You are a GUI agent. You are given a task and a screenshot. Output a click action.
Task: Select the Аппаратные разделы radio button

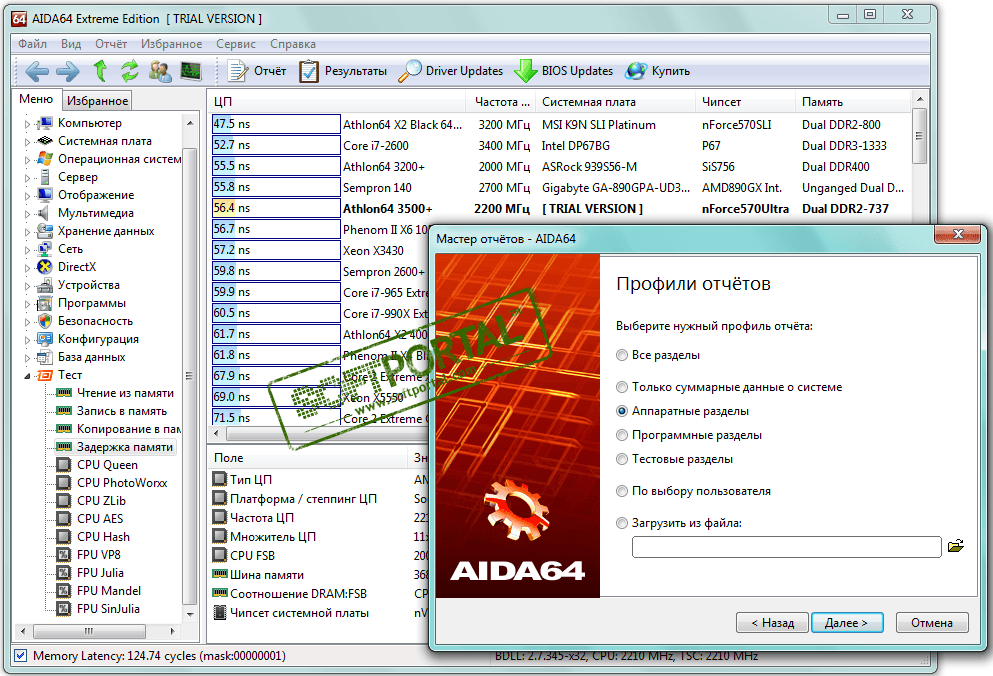pos(622,411)
